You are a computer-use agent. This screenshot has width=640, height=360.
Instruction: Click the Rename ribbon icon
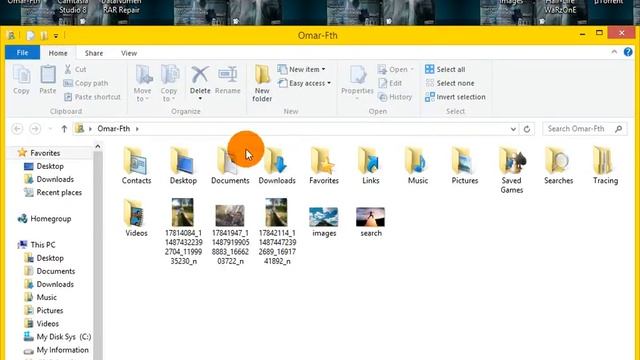227,80
